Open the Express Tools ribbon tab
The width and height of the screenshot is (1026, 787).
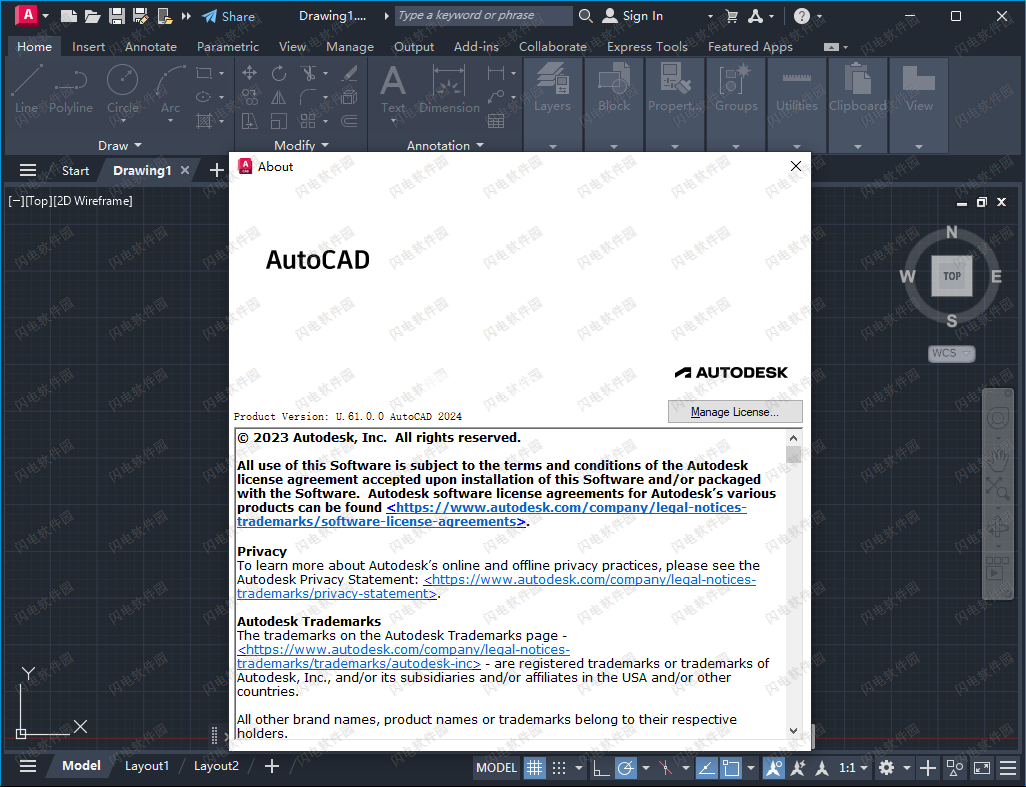647,46
